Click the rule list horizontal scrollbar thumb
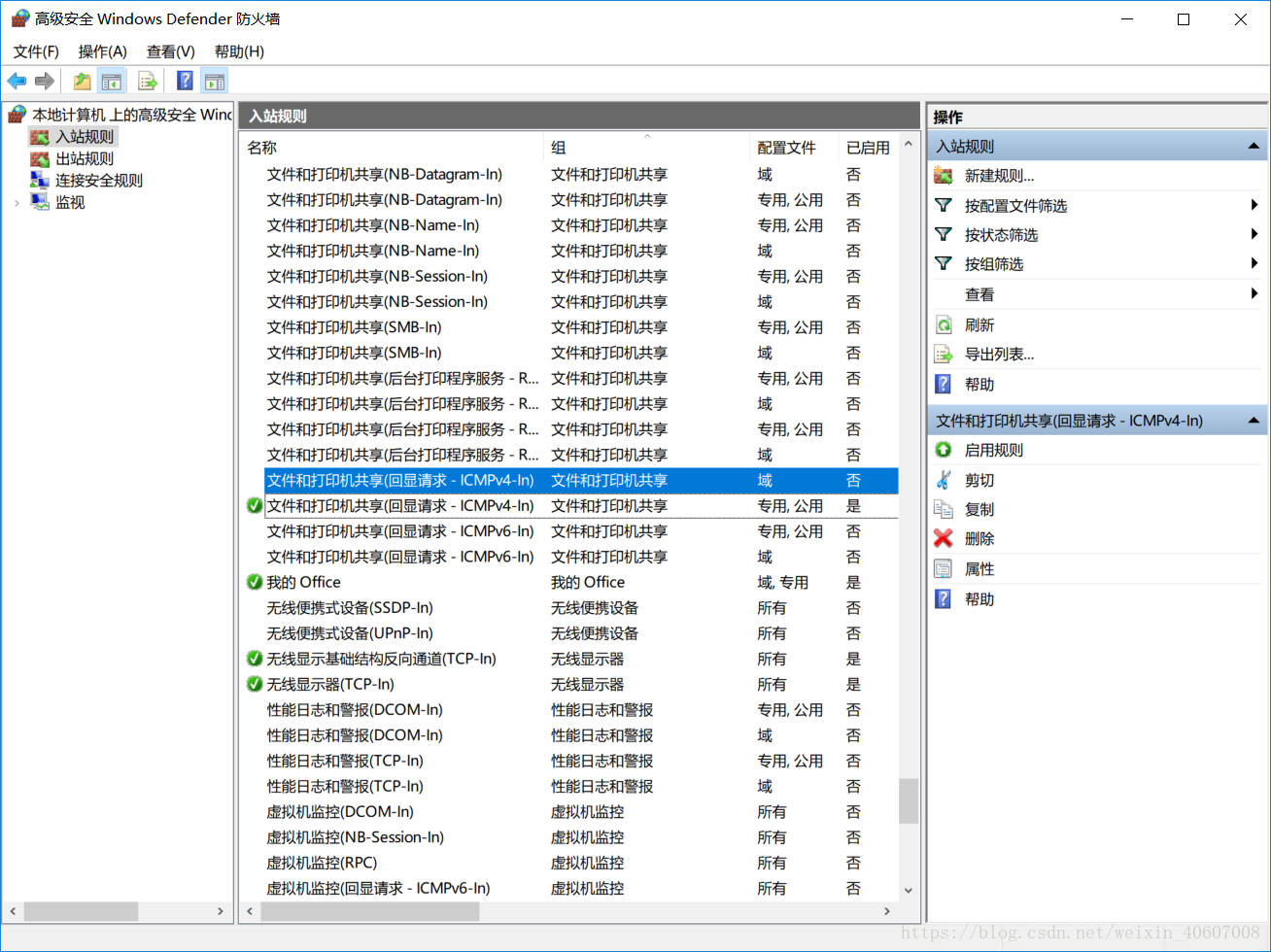 [x=369, y=911]
